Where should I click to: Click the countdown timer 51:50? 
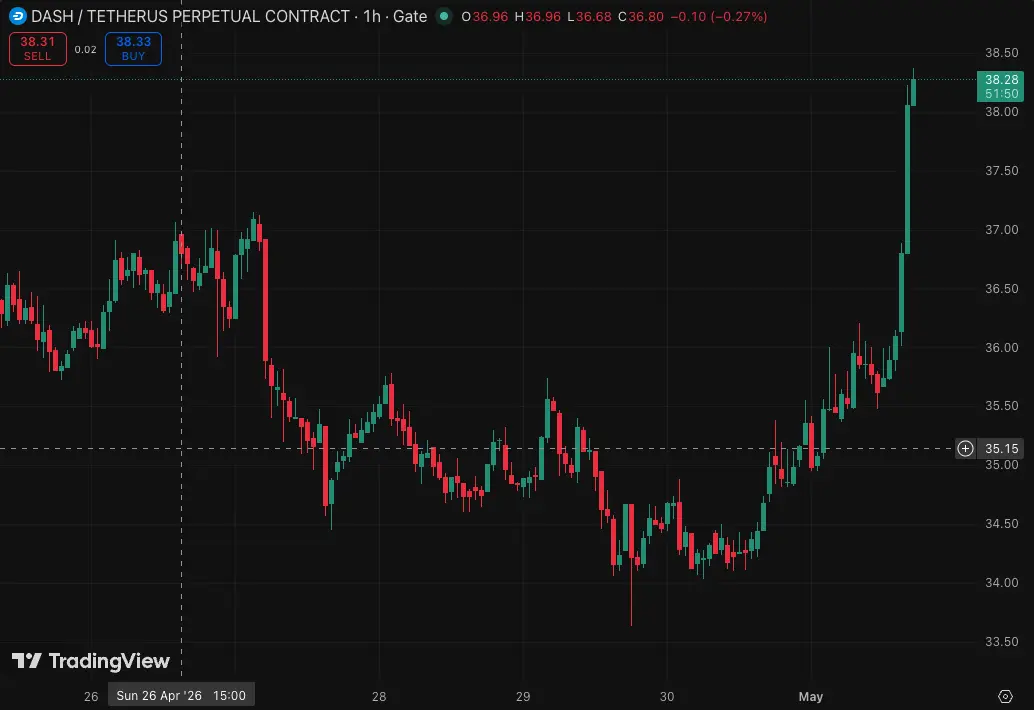click(1001, 94)
